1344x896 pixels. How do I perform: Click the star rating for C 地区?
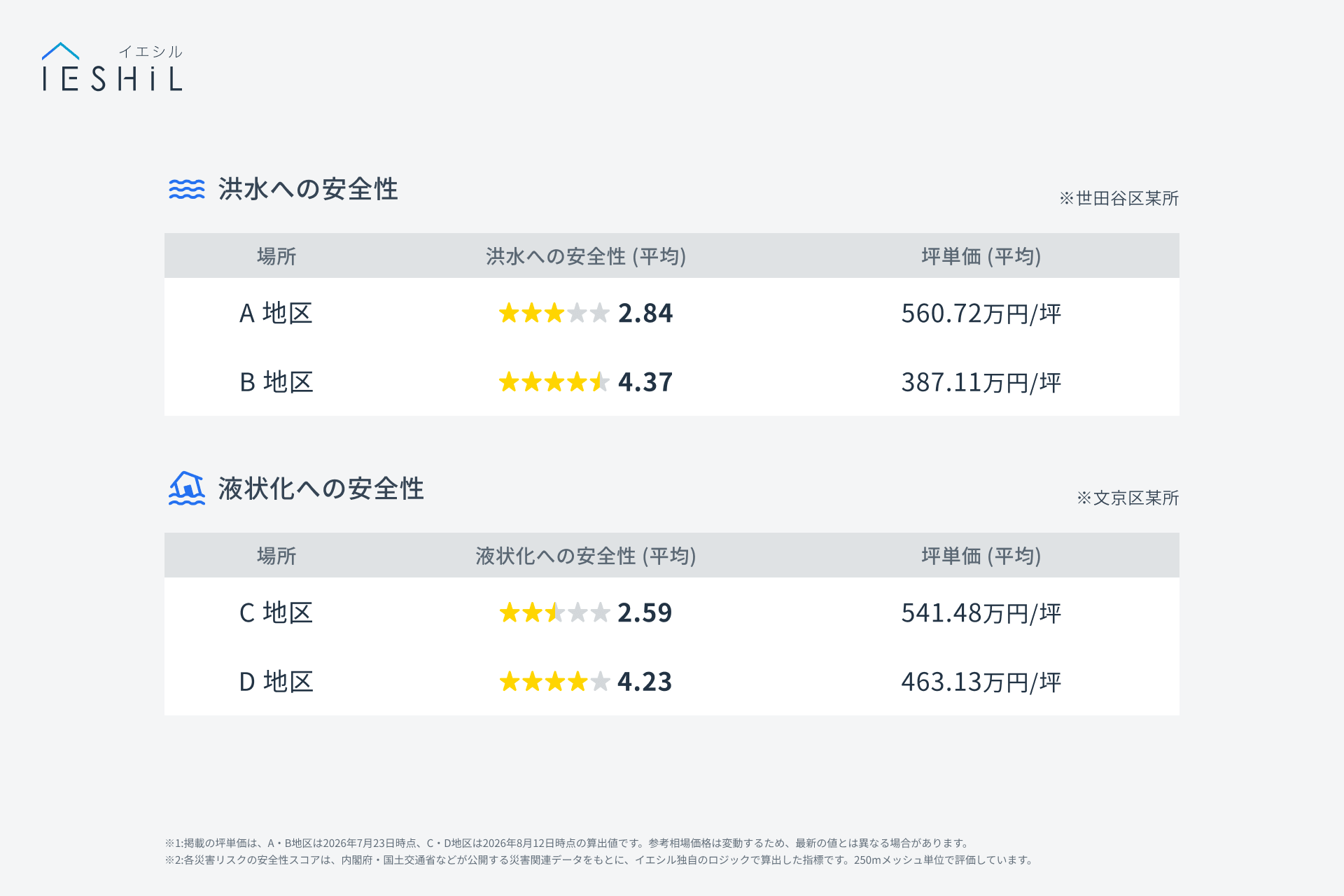(554, 612)
